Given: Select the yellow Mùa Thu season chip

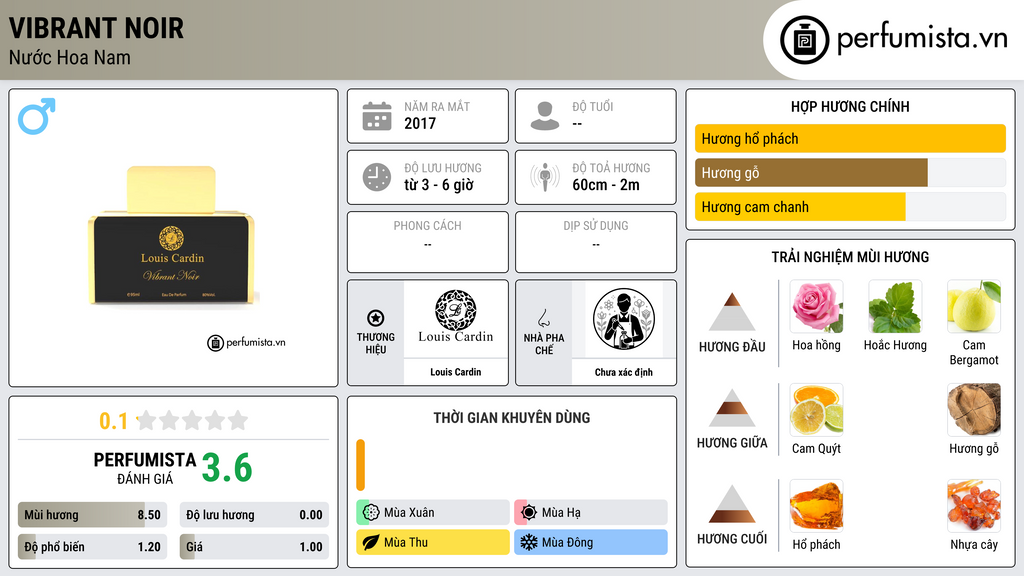Looking at the screenshot, I should click(x=432, y=542).
